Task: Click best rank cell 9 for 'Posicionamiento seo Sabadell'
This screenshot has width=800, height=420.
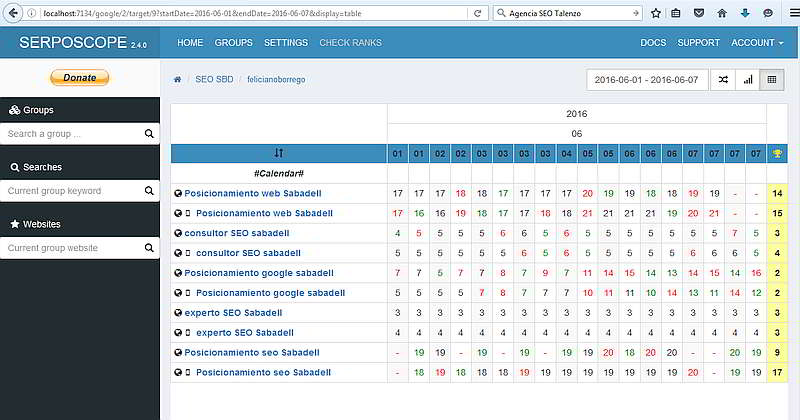Action: click(777, 353)
